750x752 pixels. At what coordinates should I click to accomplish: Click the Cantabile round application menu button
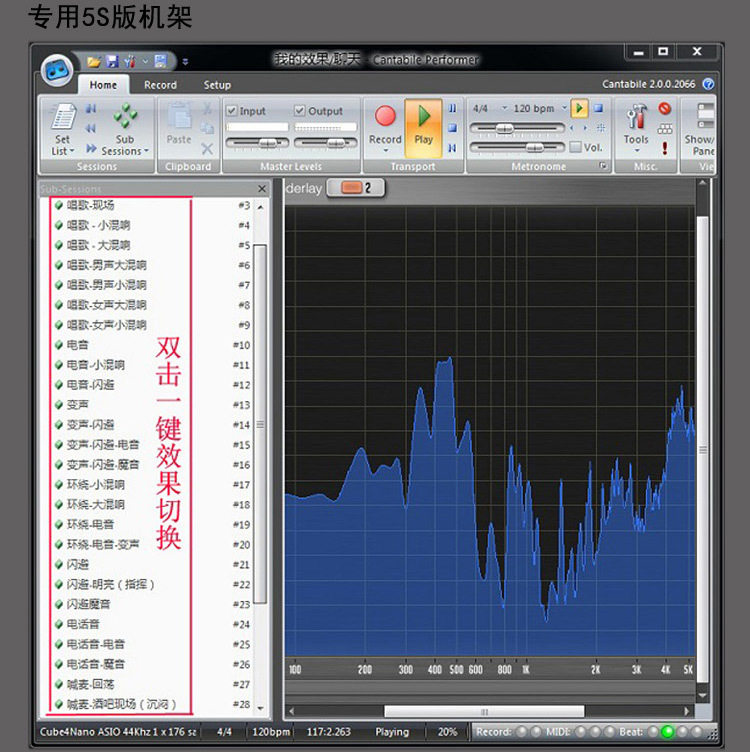tap(57, 70)
